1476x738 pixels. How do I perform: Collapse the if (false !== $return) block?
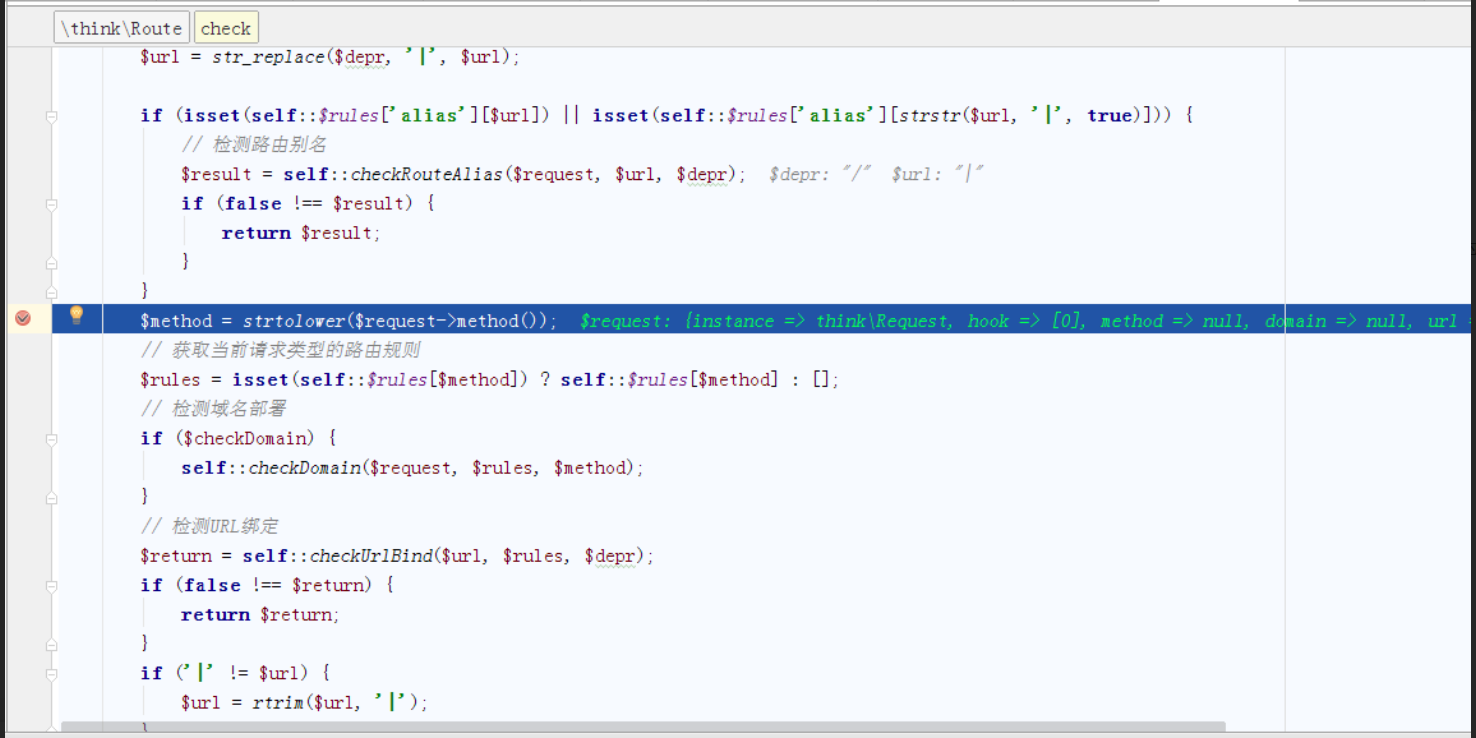(x=51, y=585)
